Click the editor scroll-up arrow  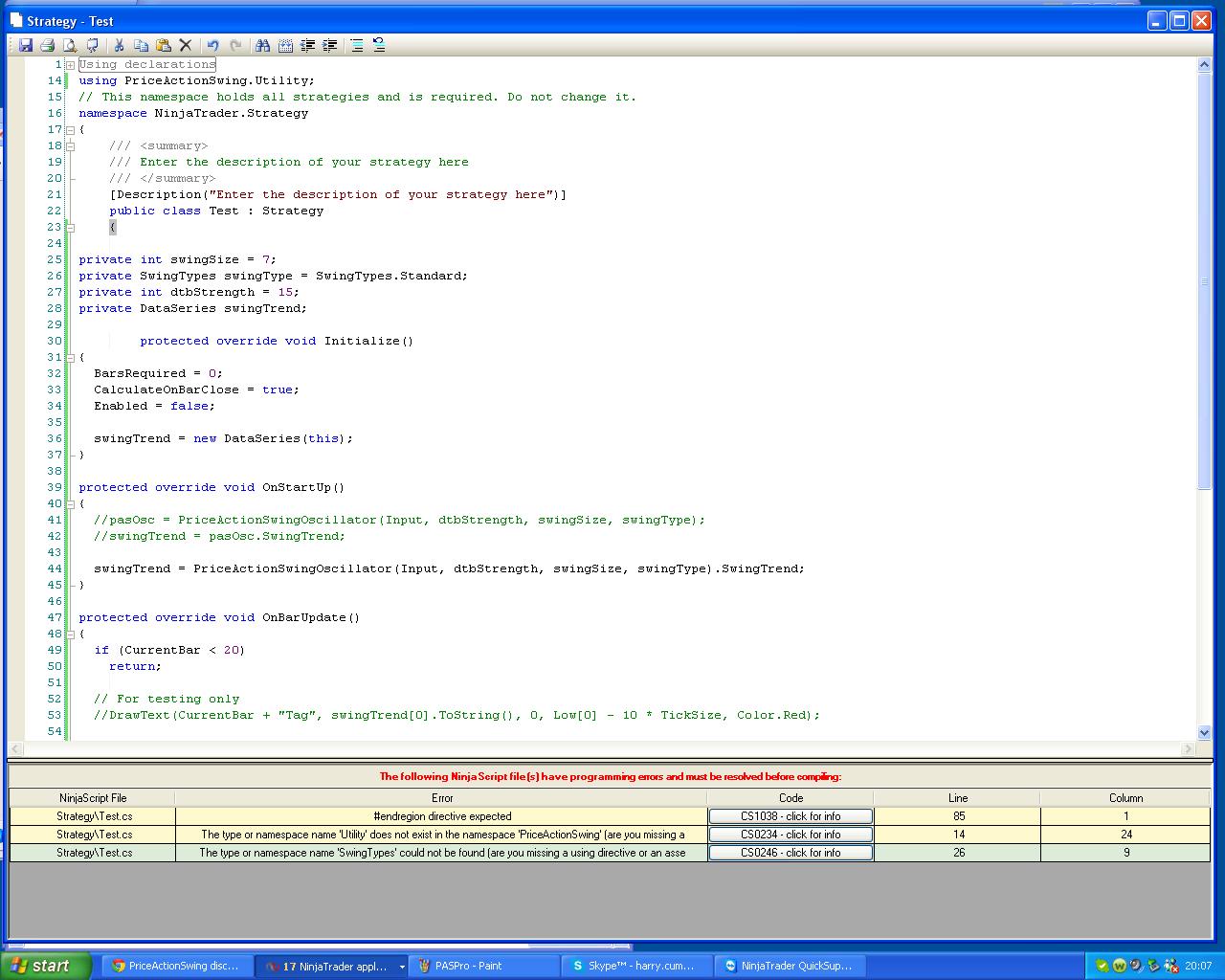(1204, 65)
